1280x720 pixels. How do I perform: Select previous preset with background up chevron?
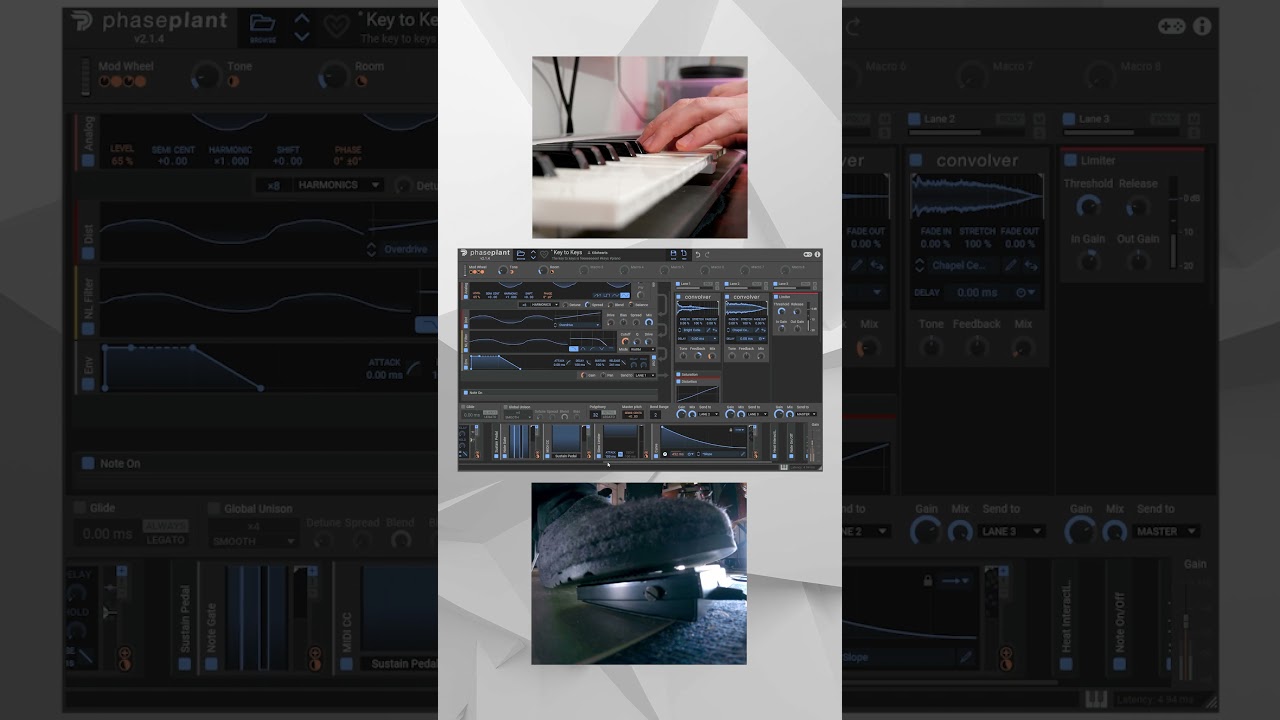(302, 19)
